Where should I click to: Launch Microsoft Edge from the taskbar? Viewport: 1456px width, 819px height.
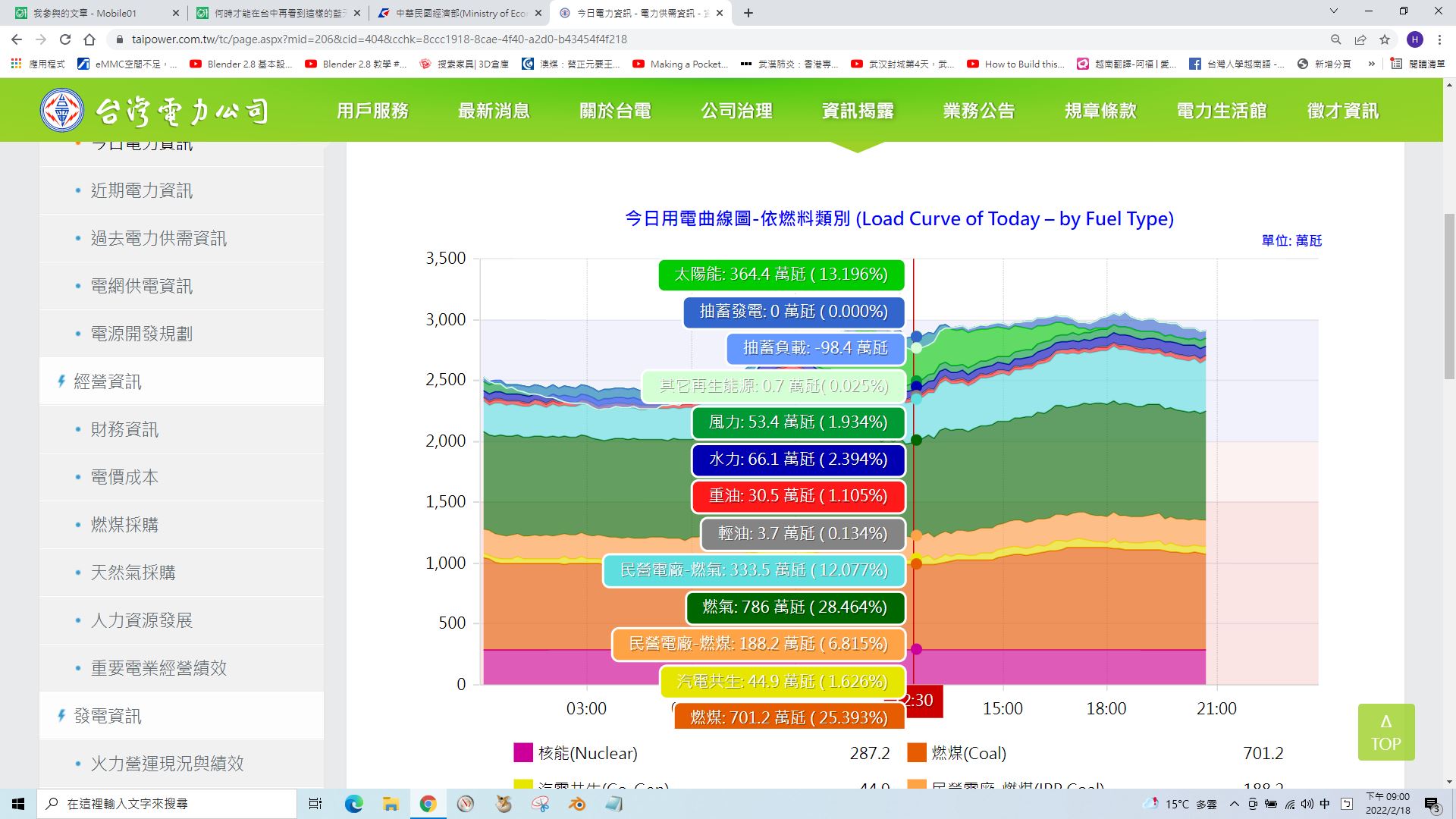pos(354,804)
